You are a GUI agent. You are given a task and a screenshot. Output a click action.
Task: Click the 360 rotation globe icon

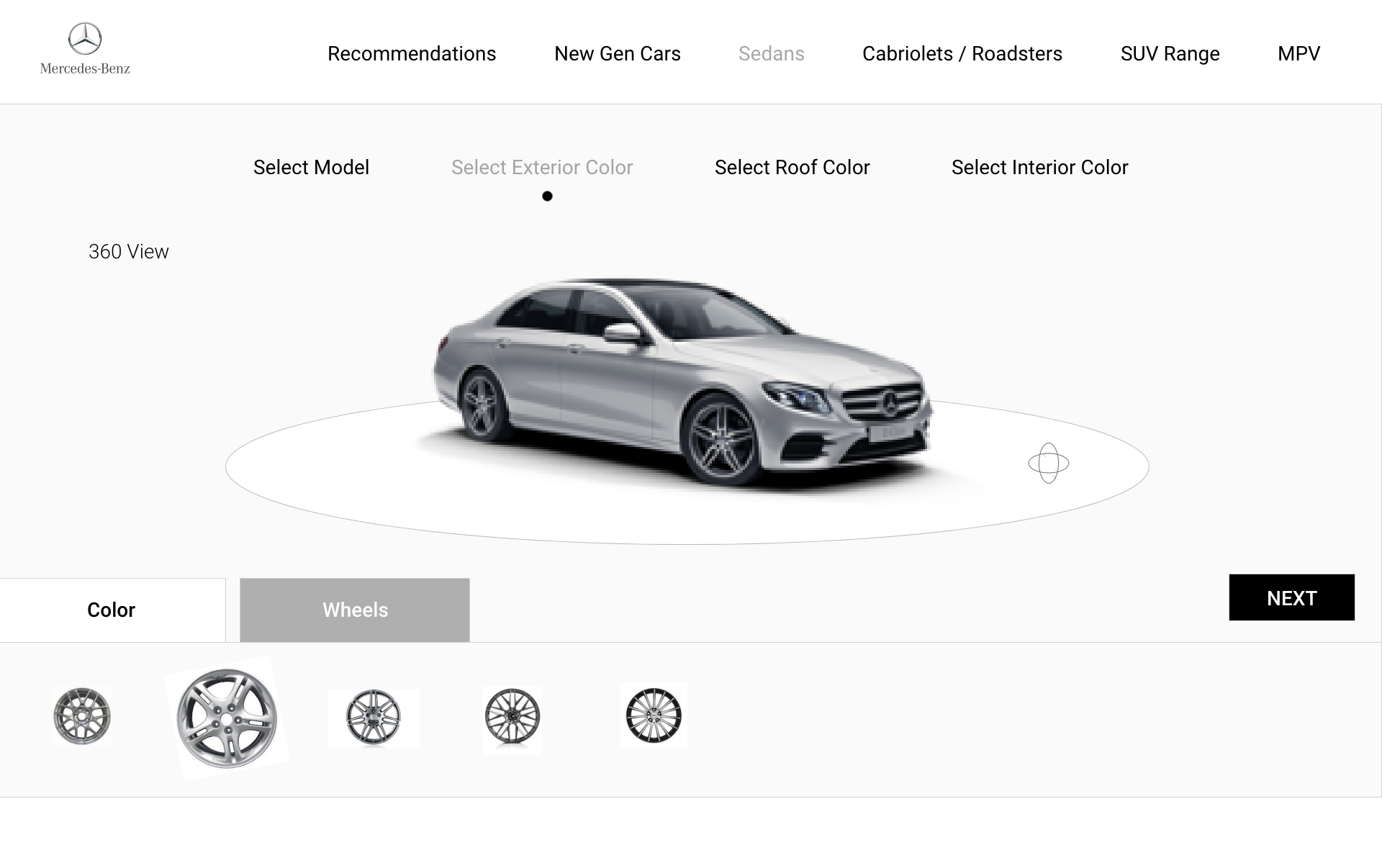tap(1048, 463)
